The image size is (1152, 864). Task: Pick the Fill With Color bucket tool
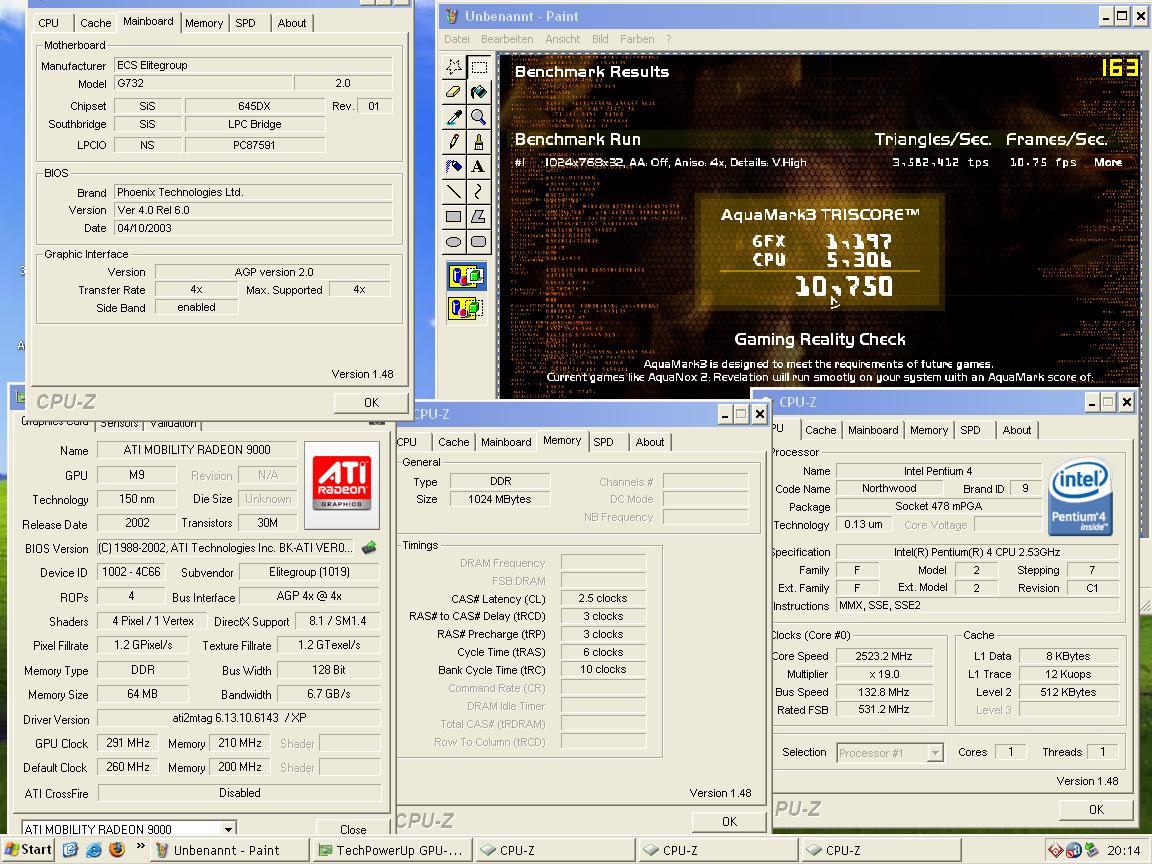[x=479, y=92]
